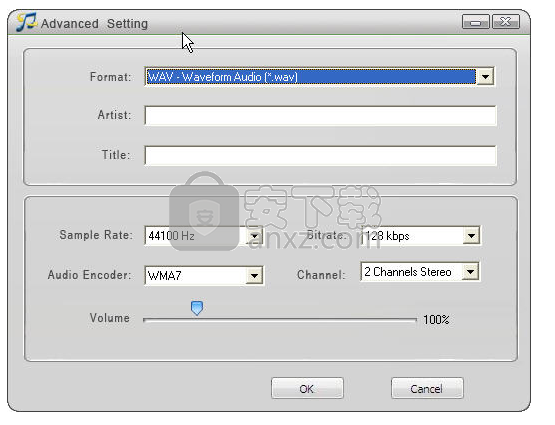
Task: Click the blue Volume slider thumb
Action: [x=197, y=308]
